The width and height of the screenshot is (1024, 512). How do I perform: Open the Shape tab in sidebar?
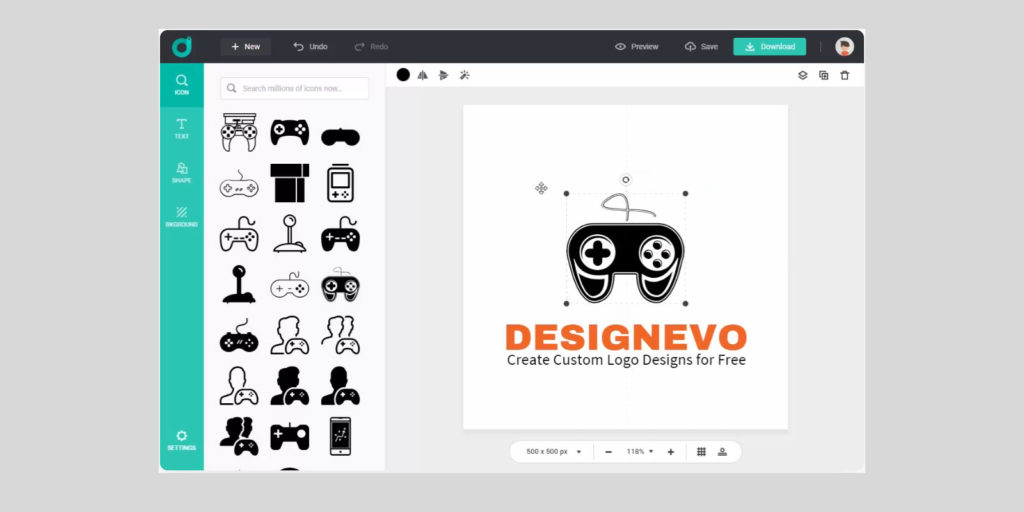[181, 172]
